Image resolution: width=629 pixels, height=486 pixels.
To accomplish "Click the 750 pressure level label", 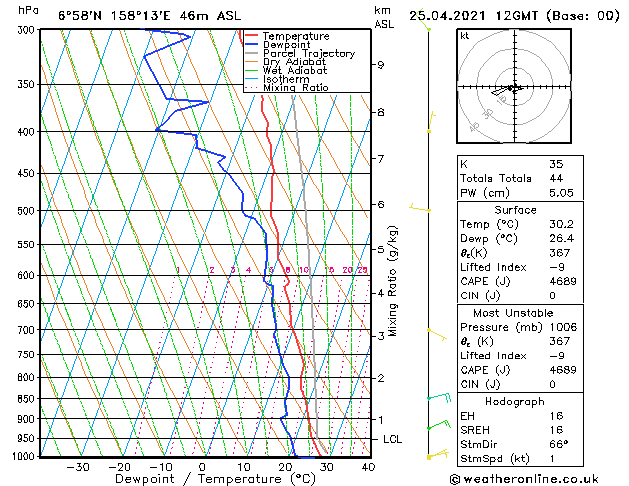I will click(28, 355).
